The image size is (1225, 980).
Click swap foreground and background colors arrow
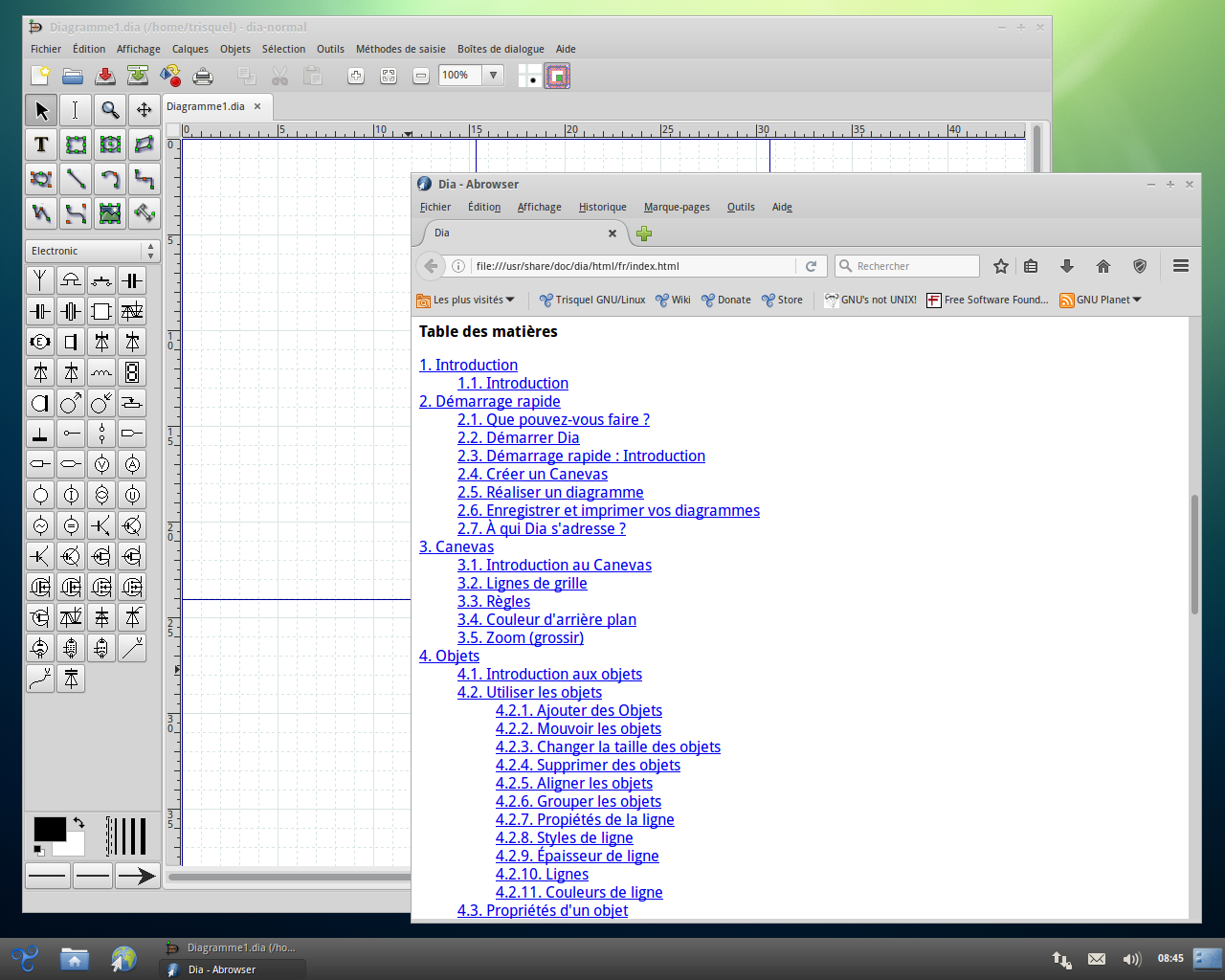[78, 822]
